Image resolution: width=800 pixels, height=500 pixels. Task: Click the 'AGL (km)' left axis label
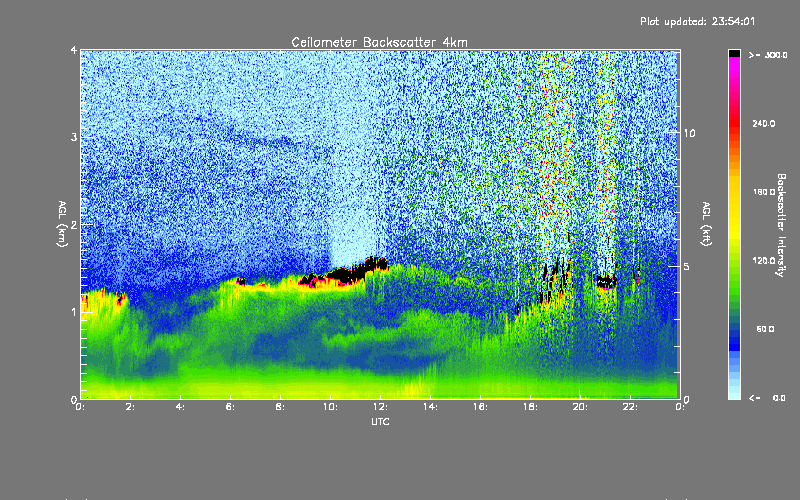click(x=63, y=224)
